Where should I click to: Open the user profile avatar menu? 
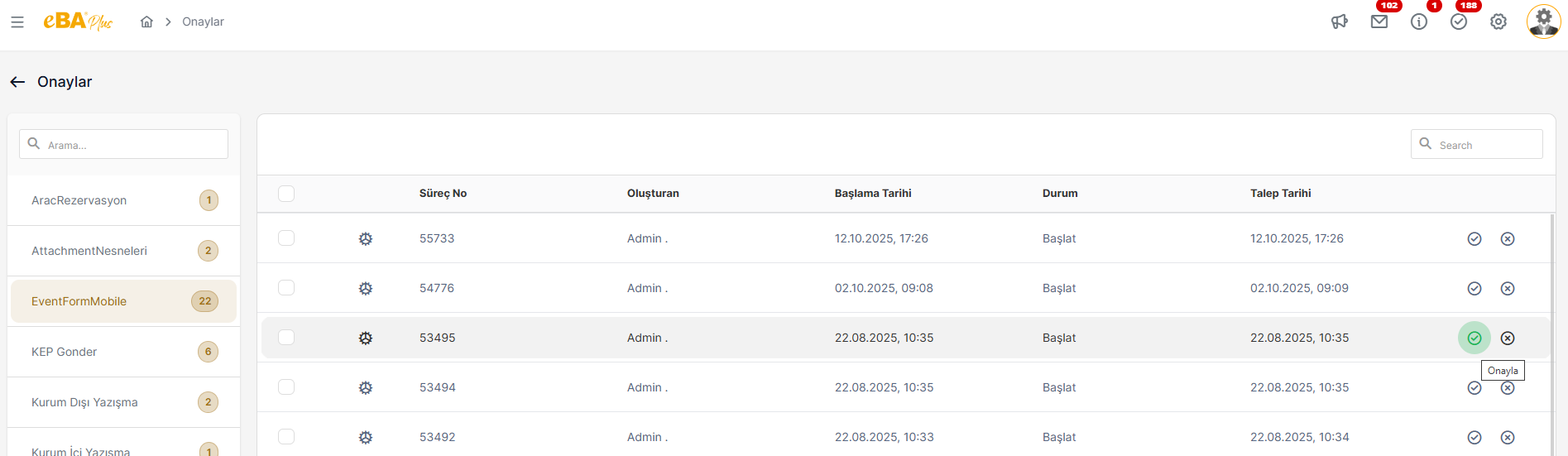1543,22
